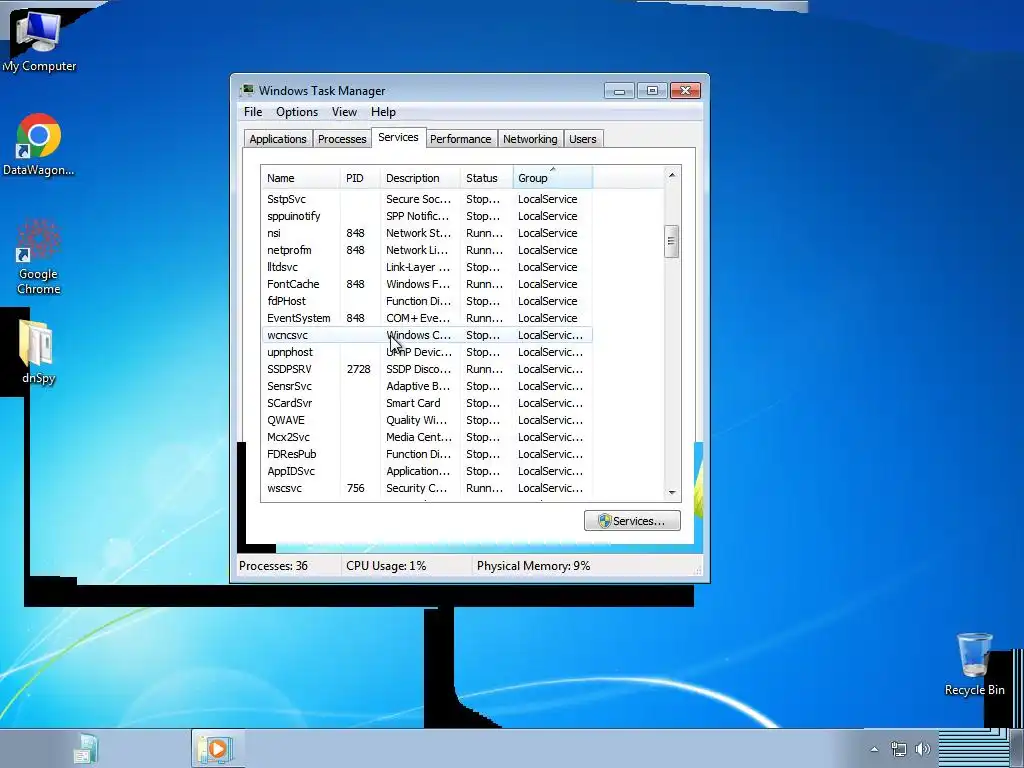Select the SstpSvc service row
Viewport: 1024px width, 768px height.
click(x=426, y=199)
